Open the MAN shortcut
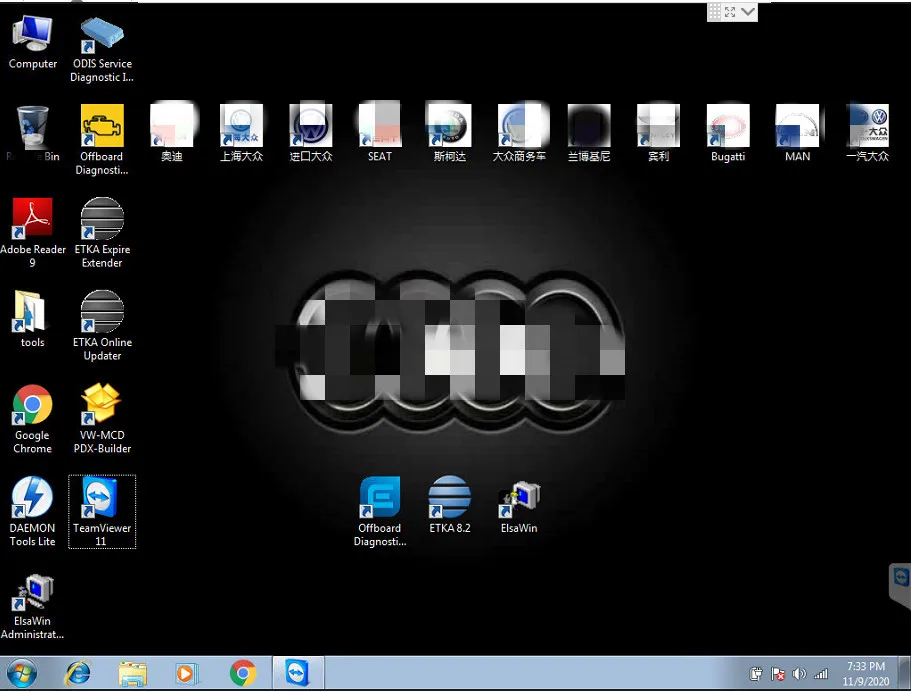 tap(797, 134)
